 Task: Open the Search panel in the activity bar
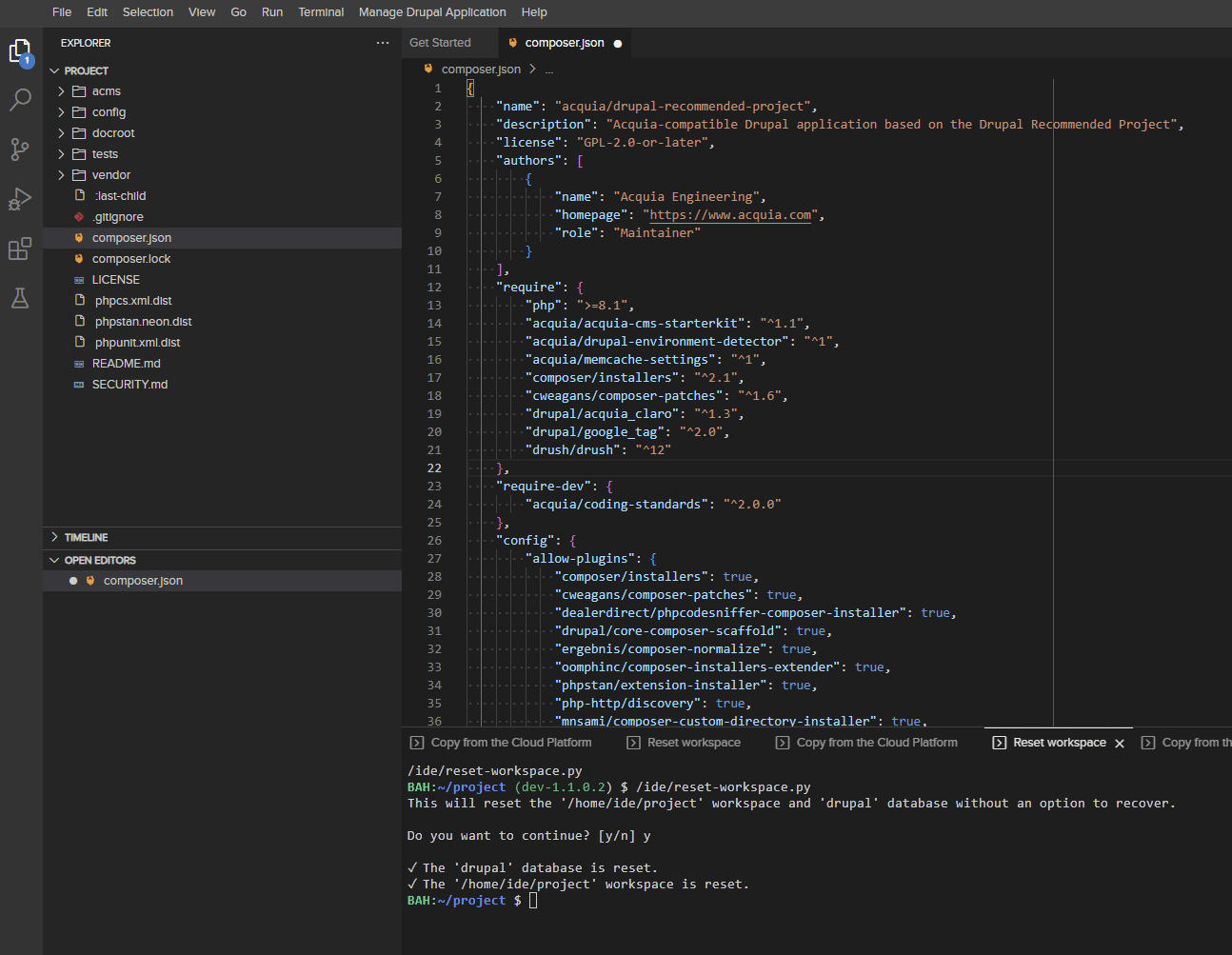[x=20, y=99]
